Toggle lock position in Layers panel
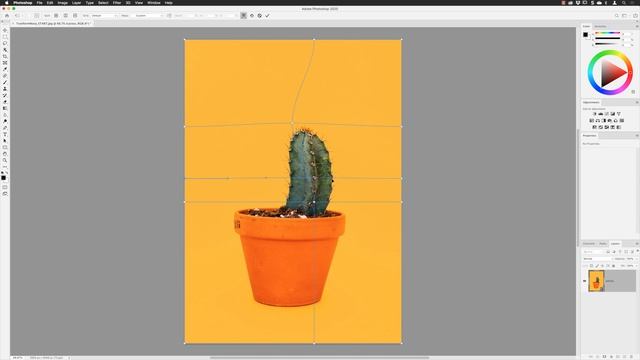 pos(602,266)
